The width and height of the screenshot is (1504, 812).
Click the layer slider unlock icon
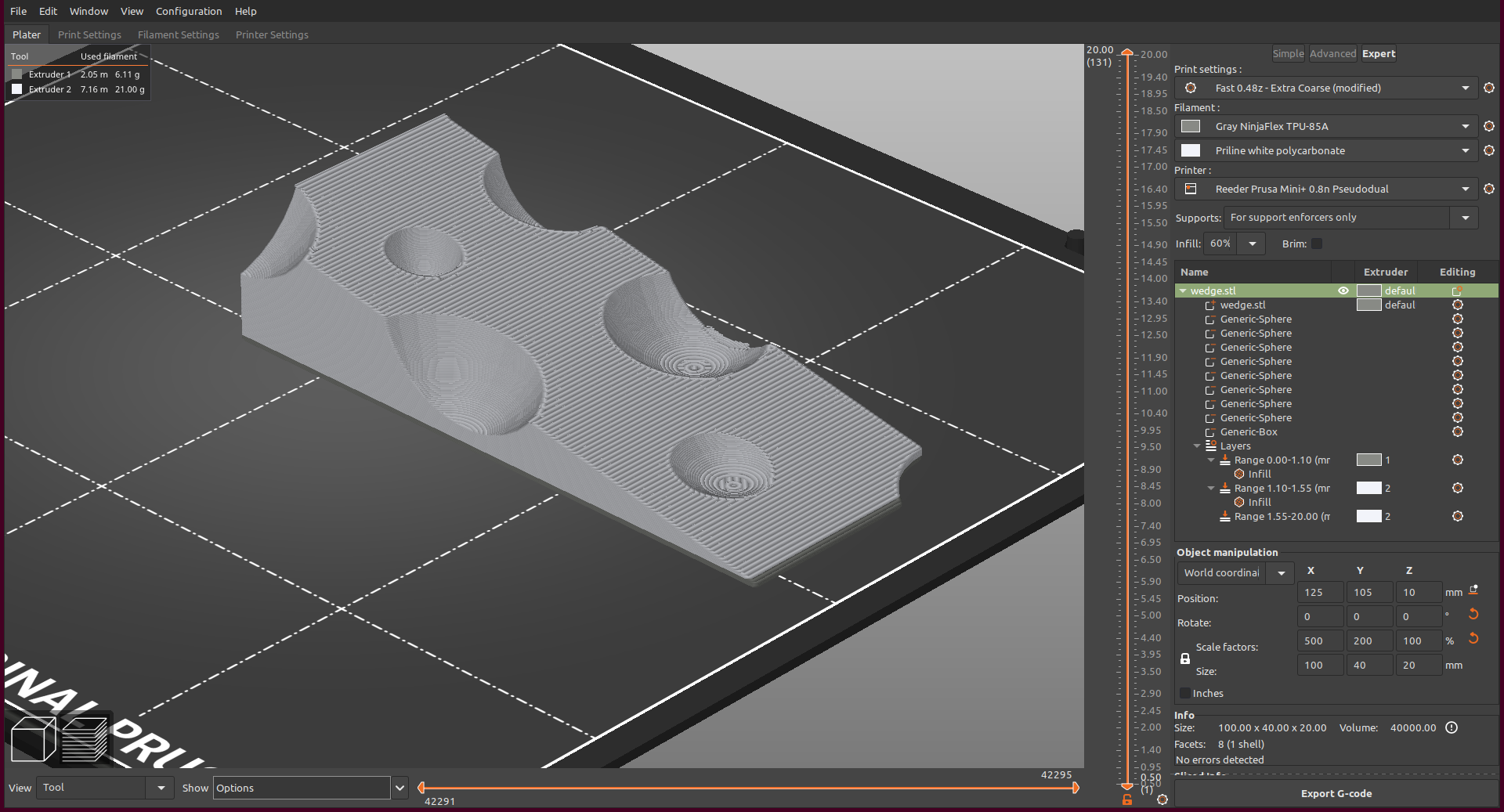(1126, 799)
